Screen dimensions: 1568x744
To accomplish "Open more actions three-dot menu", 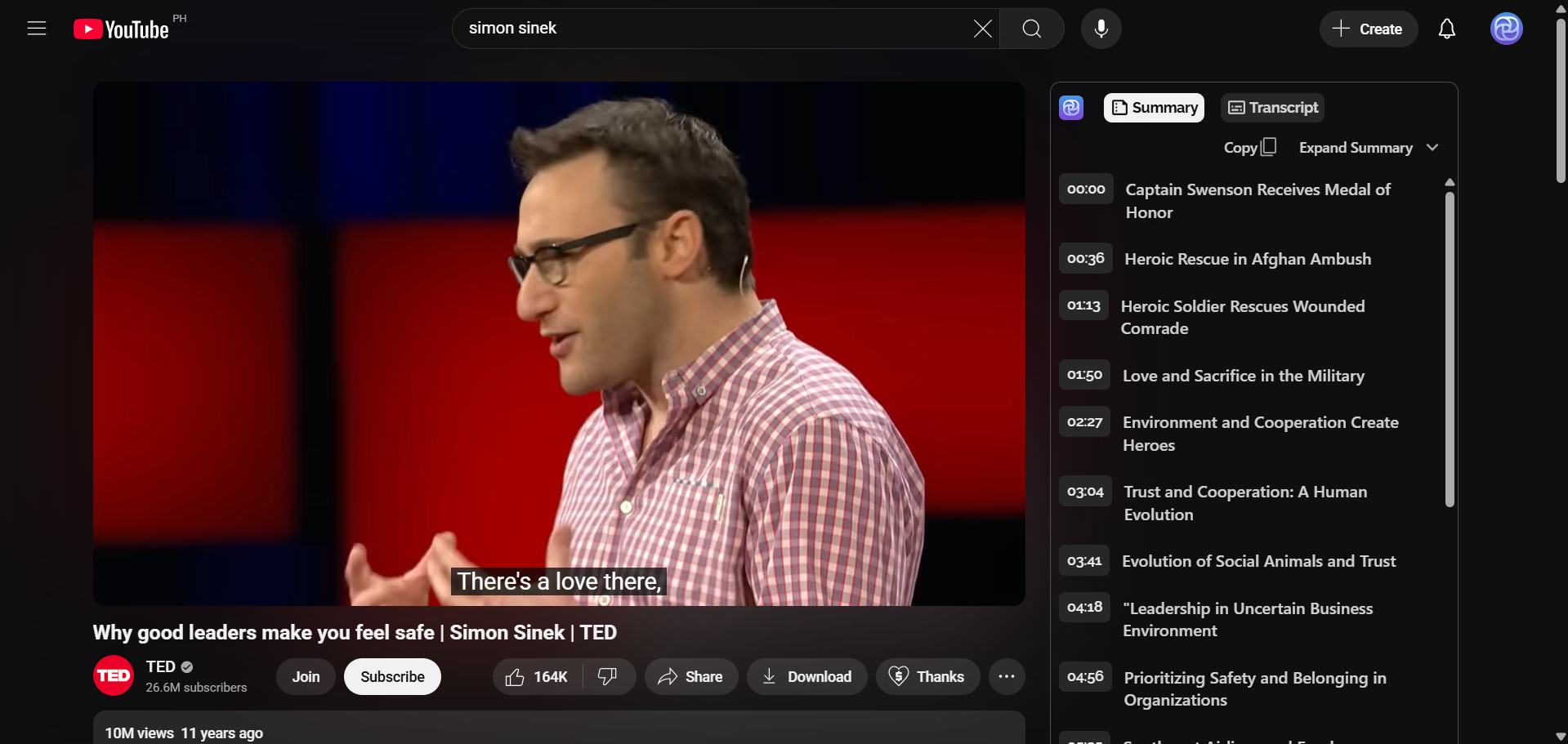I will click(x=1007, y=677).
